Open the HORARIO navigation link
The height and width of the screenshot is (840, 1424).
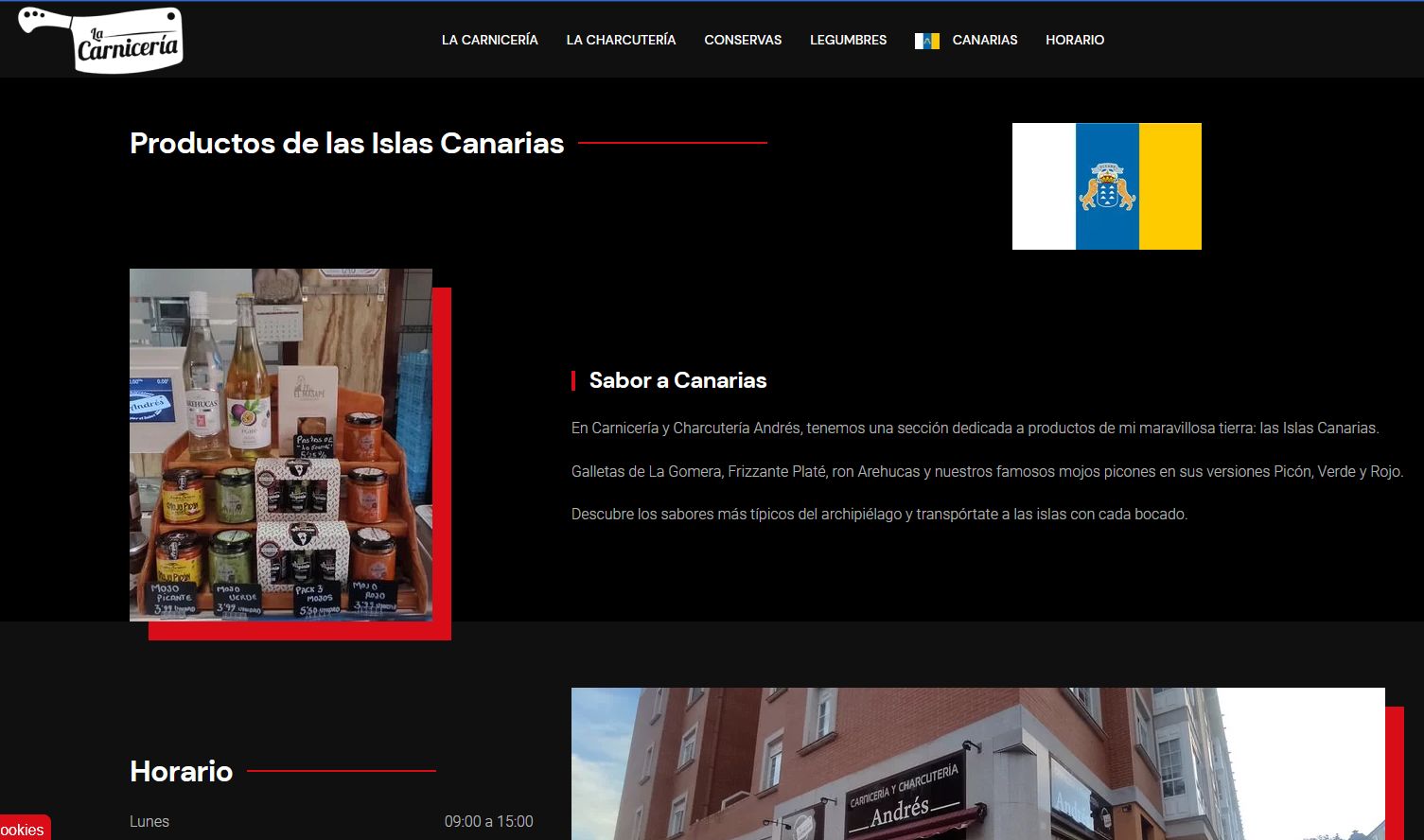(1075, 40)
